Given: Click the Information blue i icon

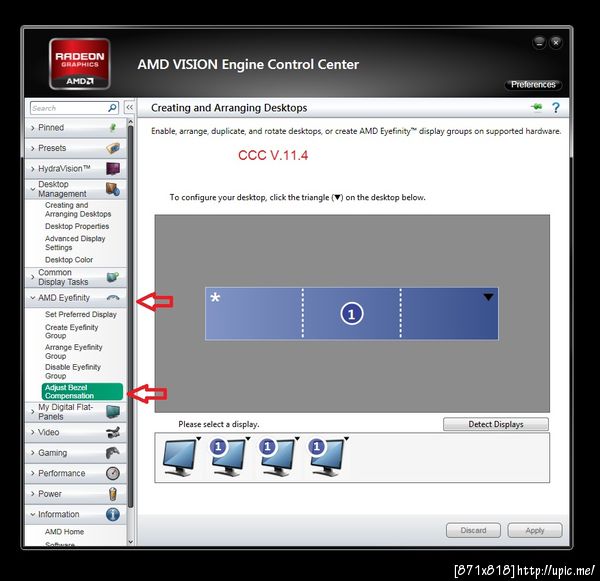Looking at the screenshot, I should [x=113, y=514].
